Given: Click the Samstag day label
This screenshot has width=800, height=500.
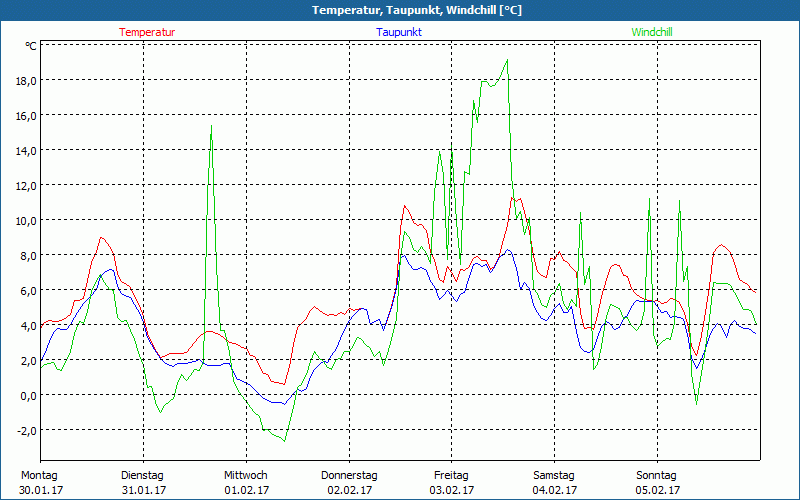Looking at the screenshot, I should pyautogui.click(x=554, y=476).
